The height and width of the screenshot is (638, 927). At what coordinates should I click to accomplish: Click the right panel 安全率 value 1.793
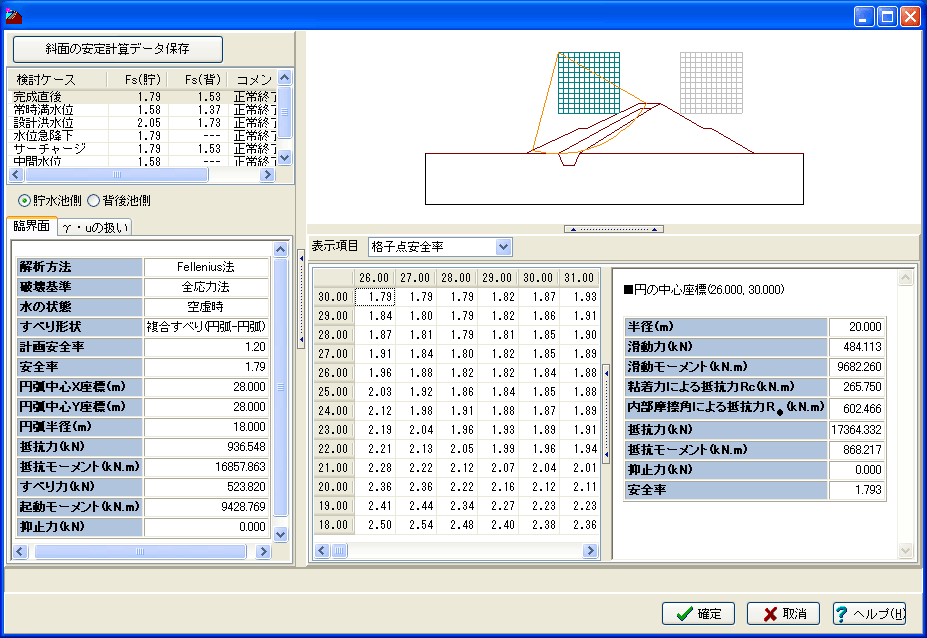[857, 490]
